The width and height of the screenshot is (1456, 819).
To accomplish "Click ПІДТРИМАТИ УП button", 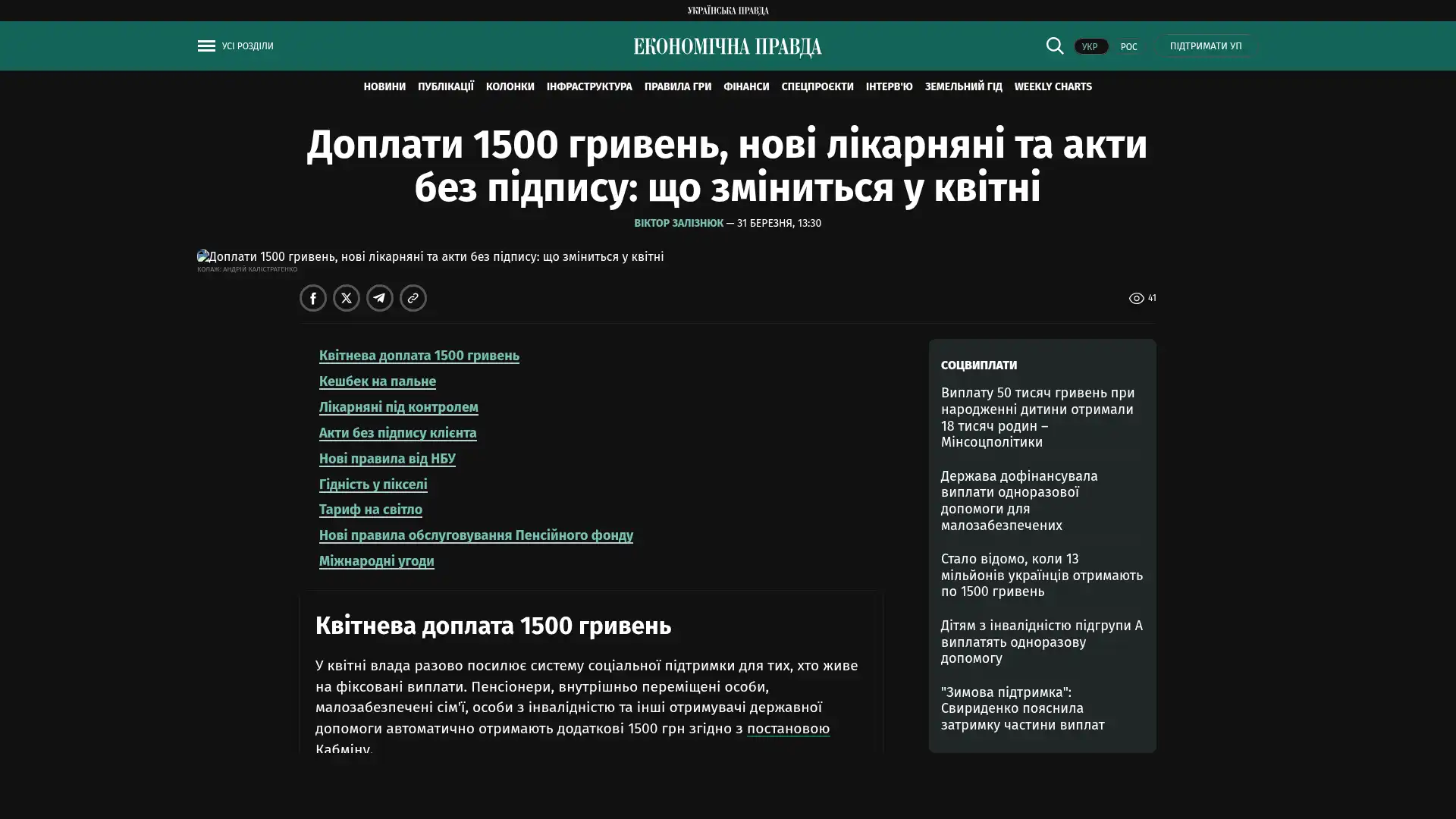I will 1205,46.
